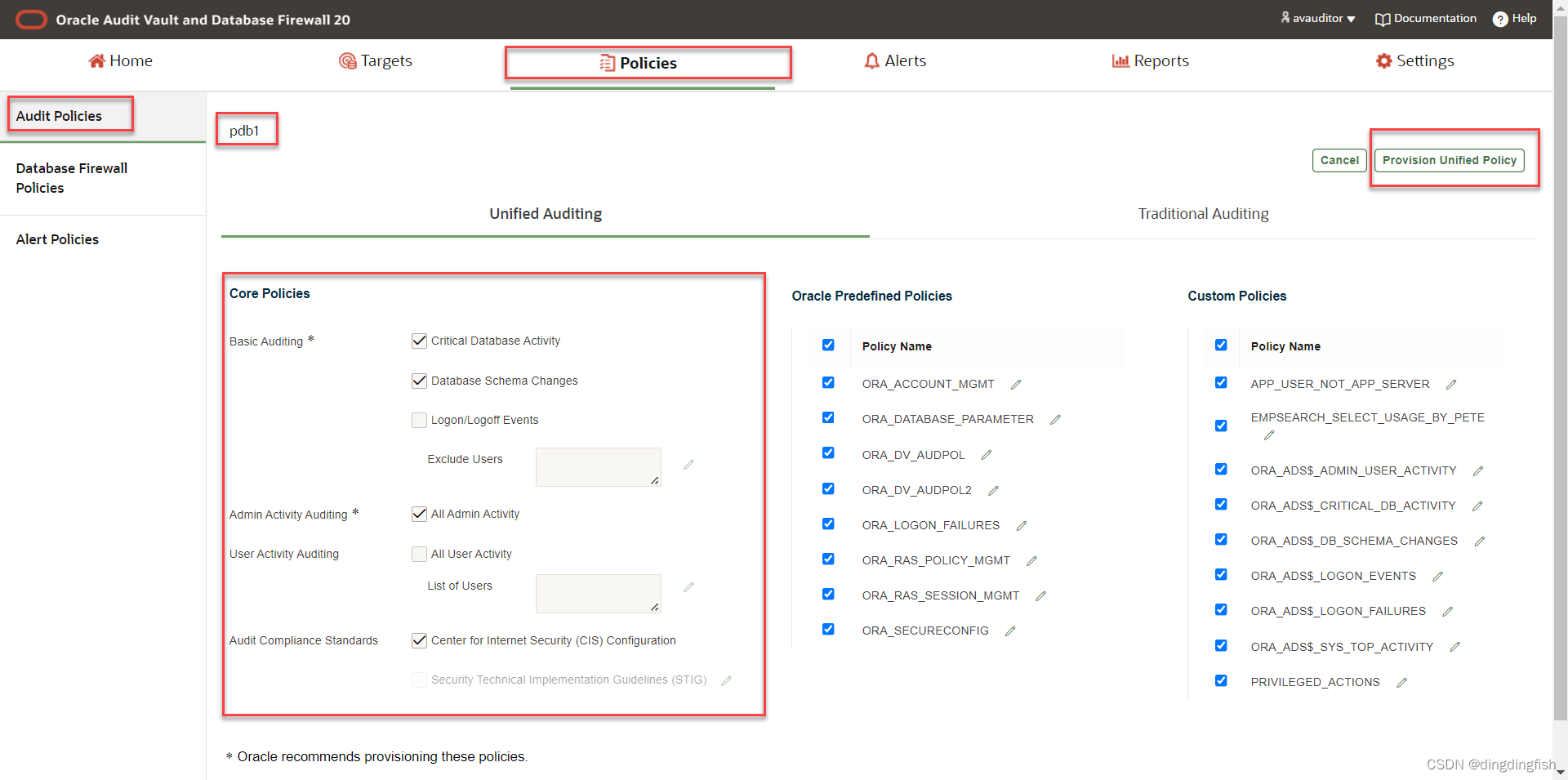Click the List of Users edit pencil
Image resolution: width=1568 pixels, height=780 pixels.
coord(688,587)
